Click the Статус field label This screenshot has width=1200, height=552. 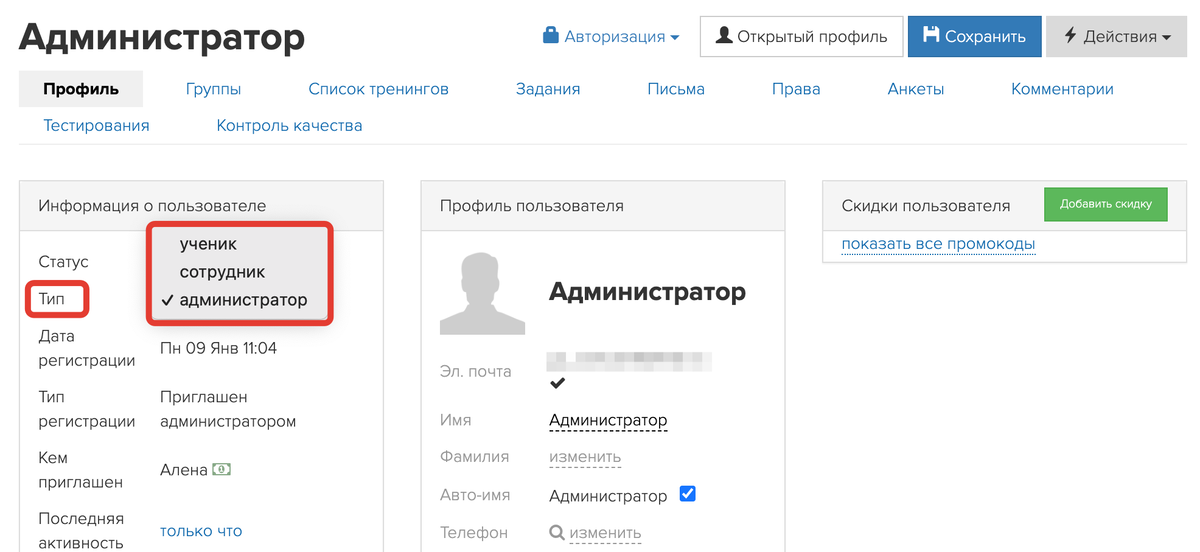63,261
